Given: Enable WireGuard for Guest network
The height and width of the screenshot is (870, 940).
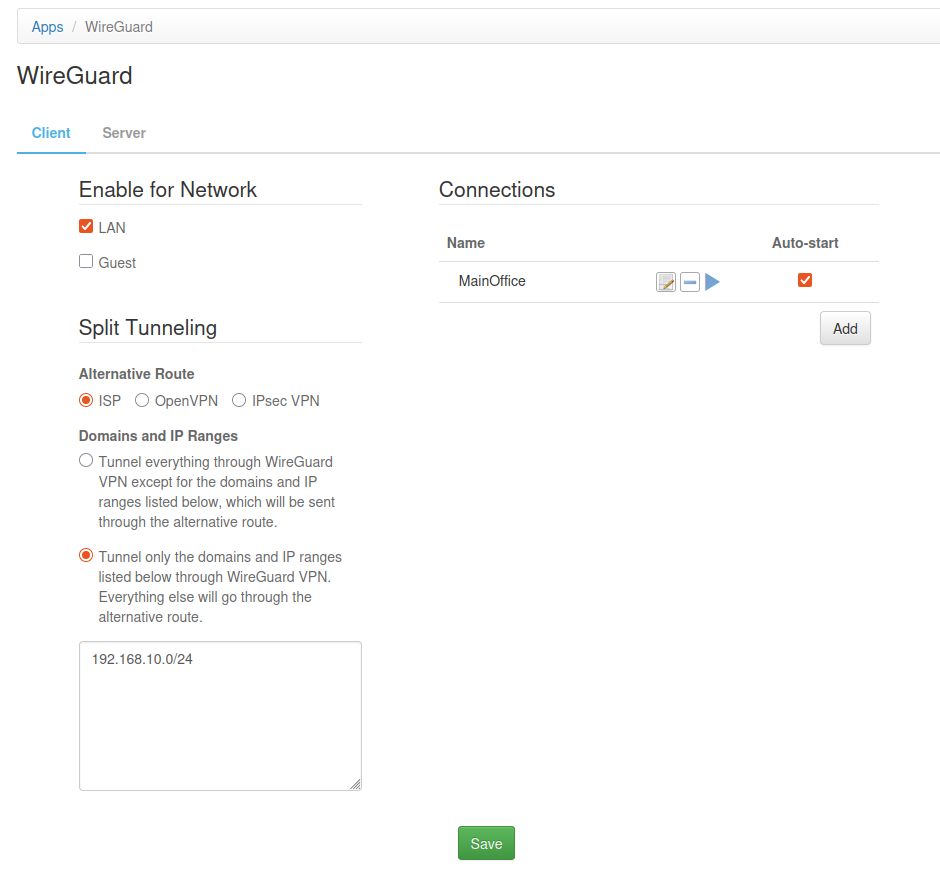Looking at the screenshot, I should [x=86, y=261].
